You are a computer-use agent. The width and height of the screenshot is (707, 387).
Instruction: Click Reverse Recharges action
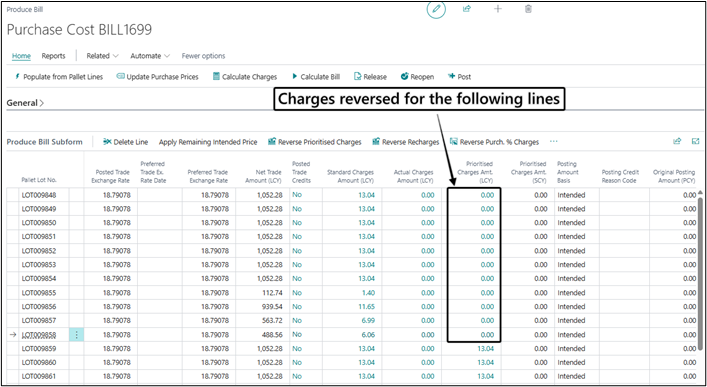click(x=405, y=142)
